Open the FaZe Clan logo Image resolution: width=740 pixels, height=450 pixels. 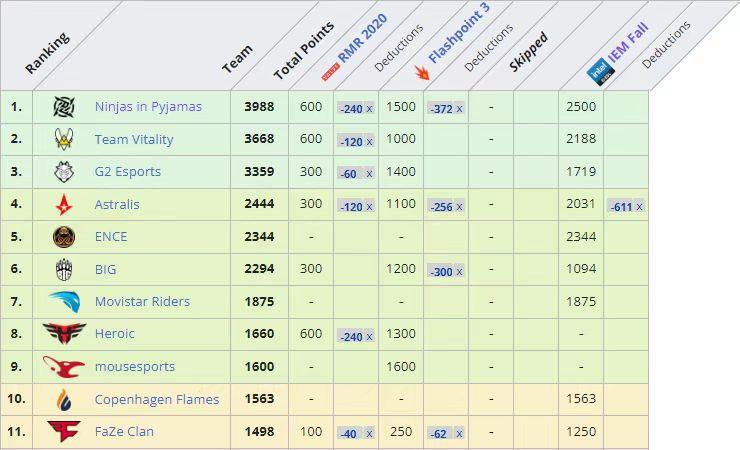click(x=64, y=431)
